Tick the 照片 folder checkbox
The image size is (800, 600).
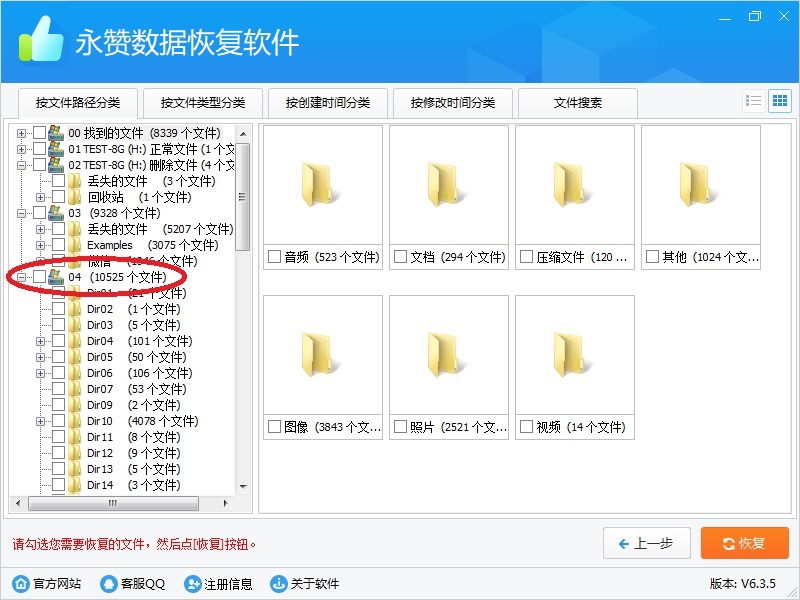click(400, 427)
